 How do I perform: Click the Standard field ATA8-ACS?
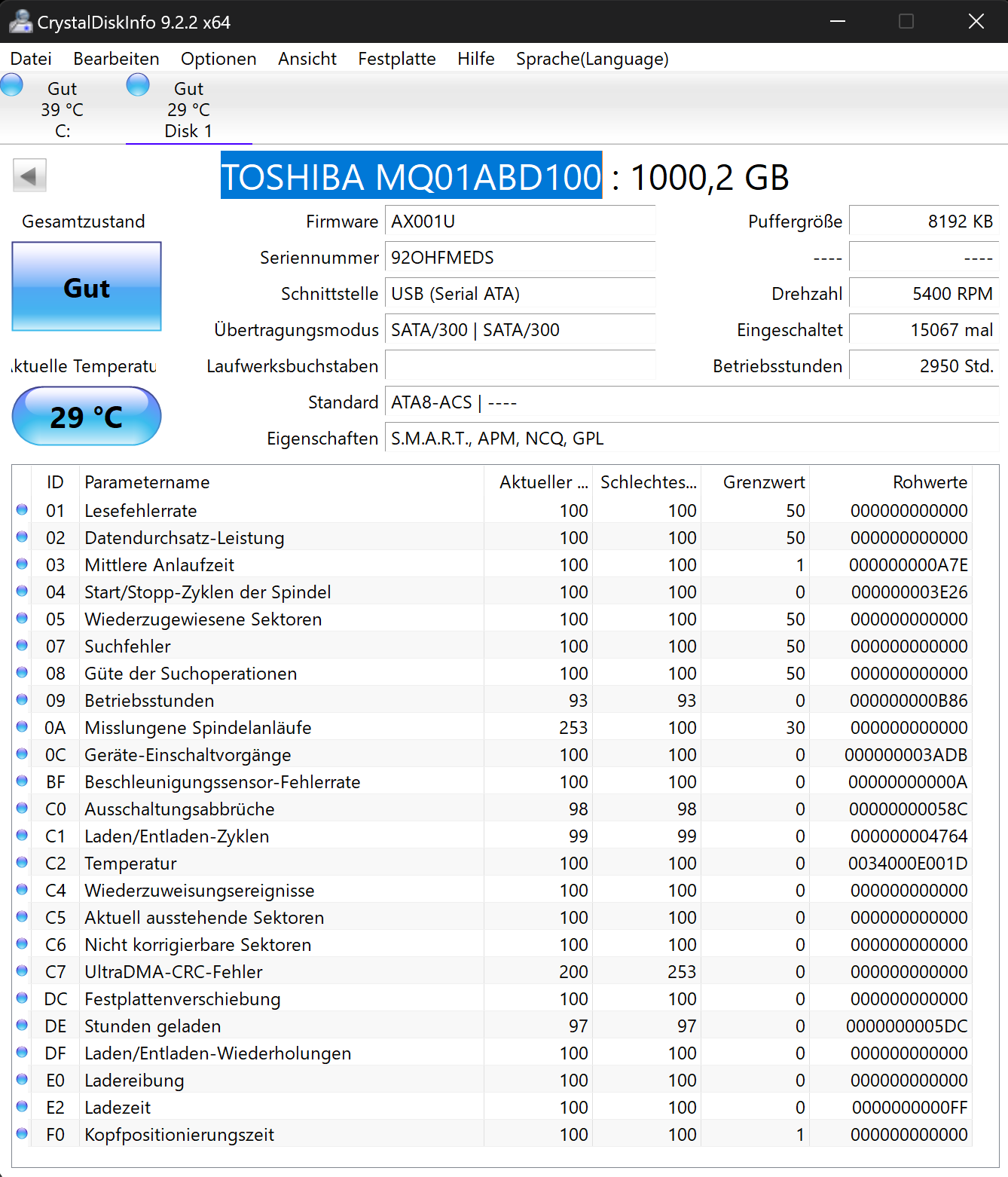click(x=692, y=402)
